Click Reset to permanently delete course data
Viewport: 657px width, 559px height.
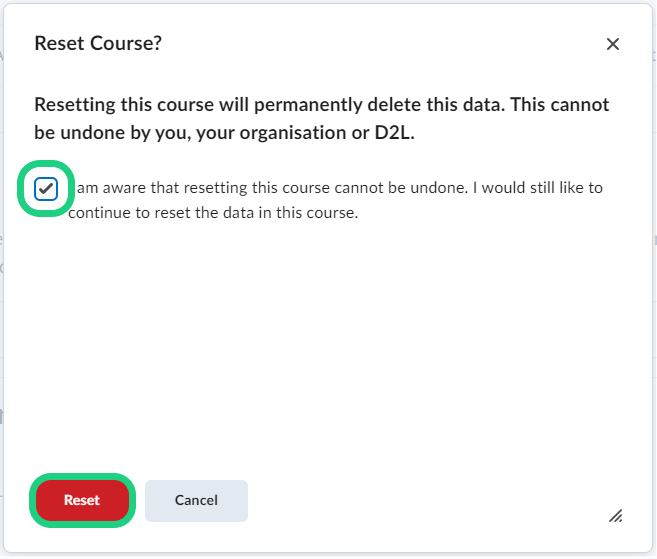82,500
